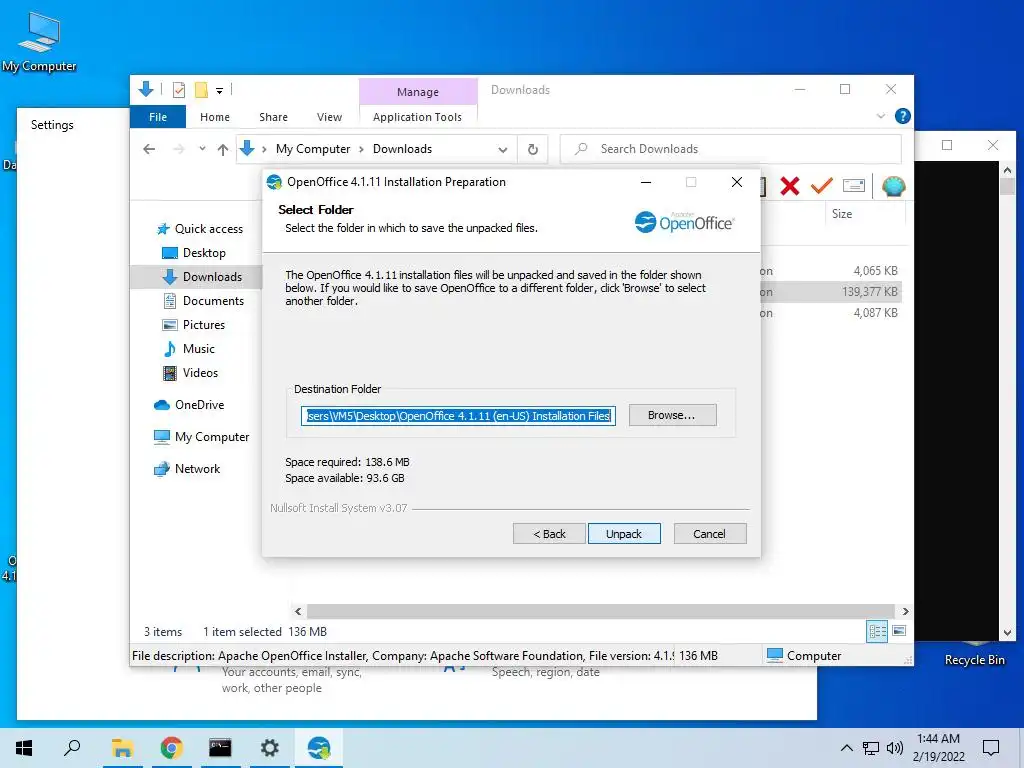This screenshot has height=768, width=1024.
Task: Select Pictures in navigation pane
Action: (x=194, y=325)
